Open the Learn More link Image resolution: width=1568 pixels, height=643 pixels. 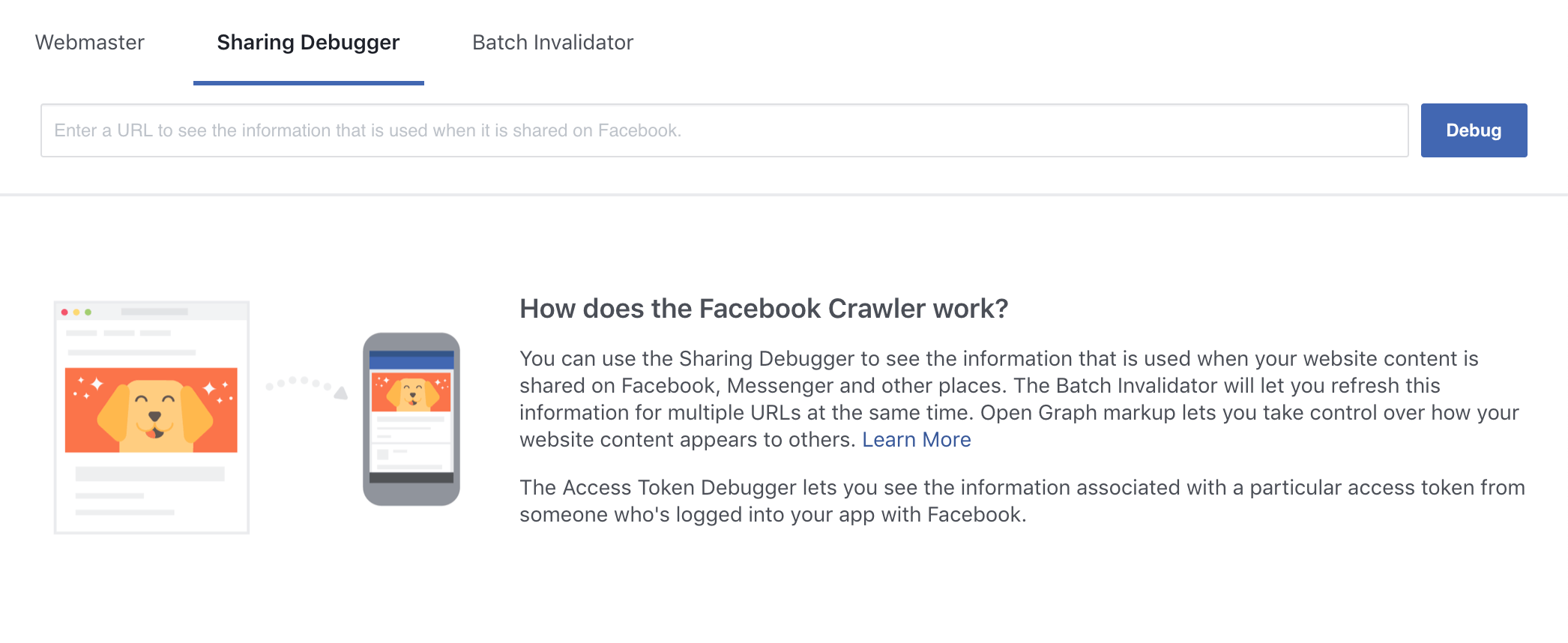click(917, 439)
